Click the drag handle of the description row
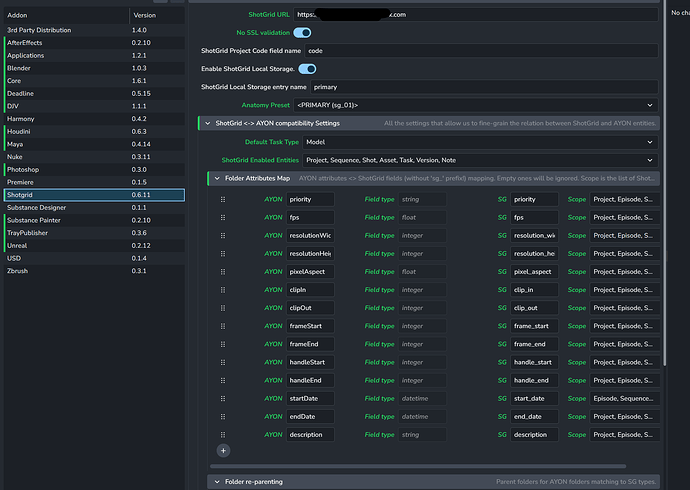 pyautogui.click(x=223, y=434)
